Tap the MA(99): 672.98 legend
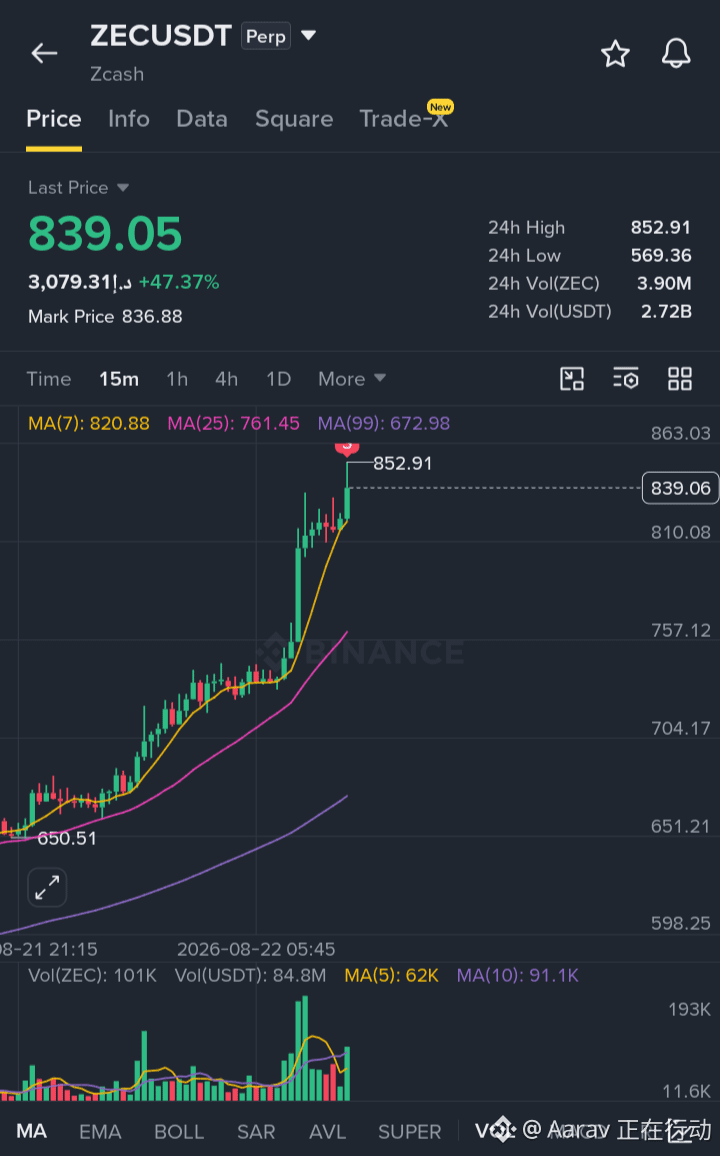The image size is (720, 1156). tap(384, 423)
